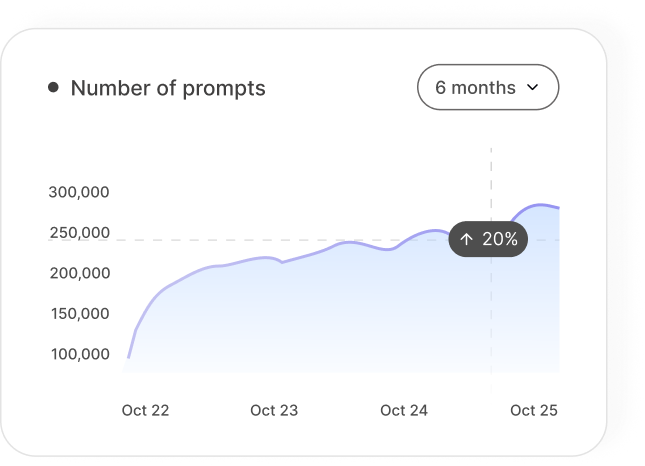Viewport: 645px width, 466px height.
Task: Click the Oct 24 axis label
Action: [x=404, y=410]
